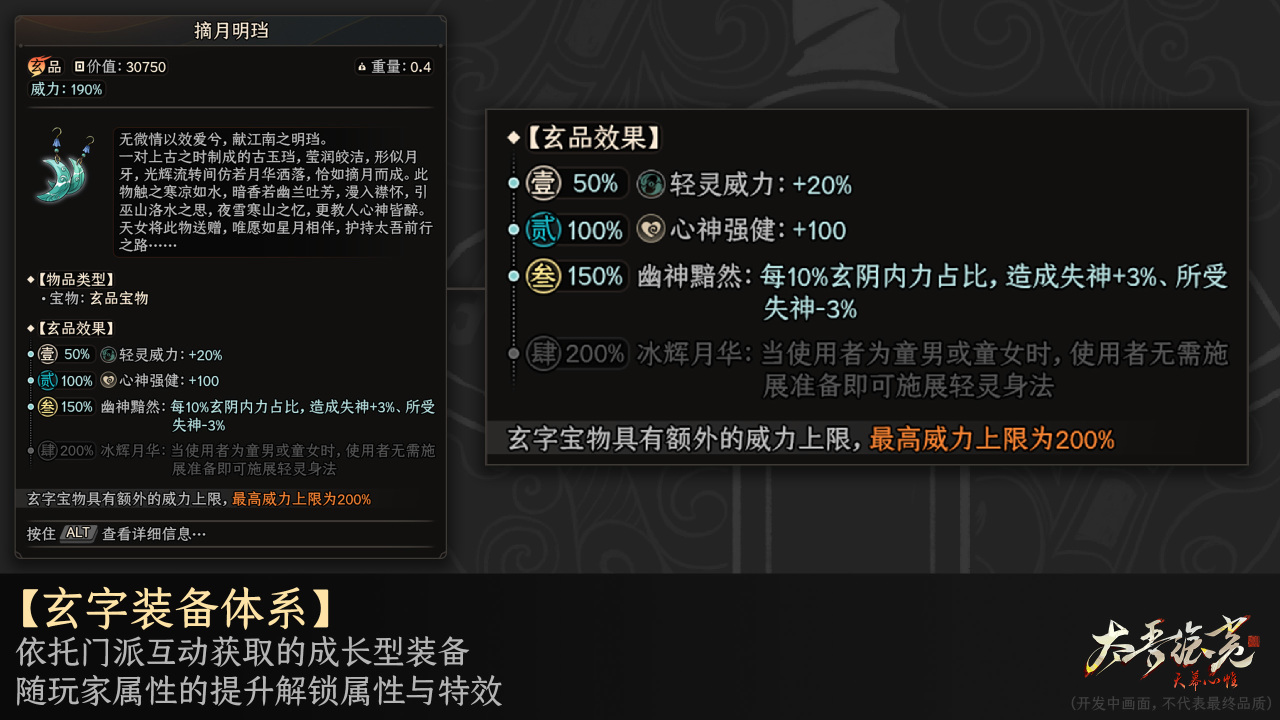Click the 威力: 190% stat label
This screenshot has height=720, width=1280.
tap(66, 90)
